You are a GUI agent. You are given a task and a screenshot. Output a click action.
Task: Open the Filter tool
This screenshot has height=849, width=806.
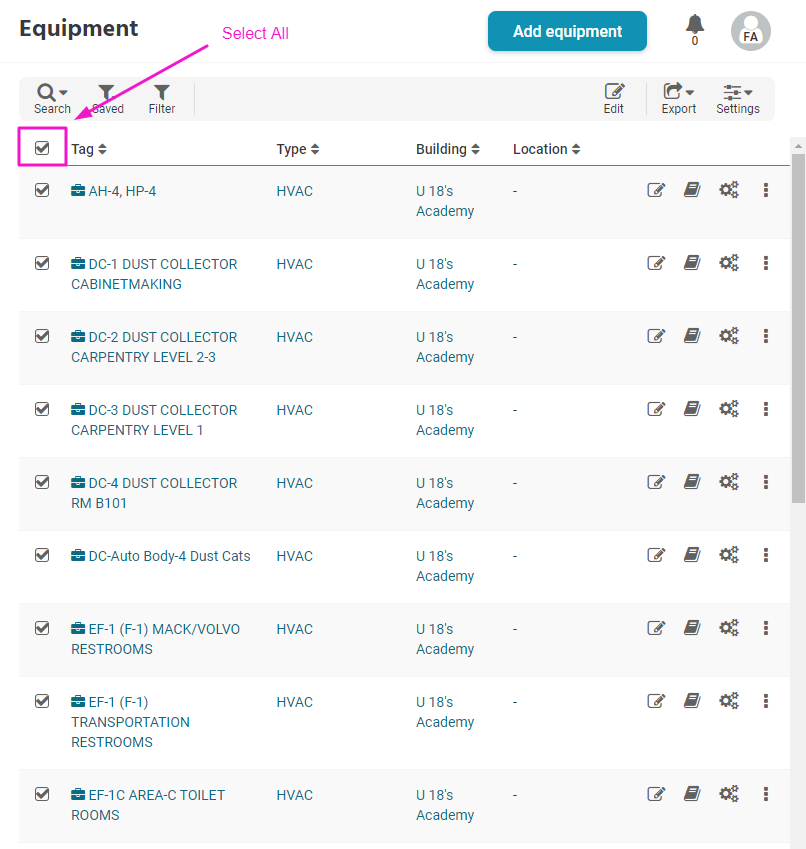tap(161, 99)
